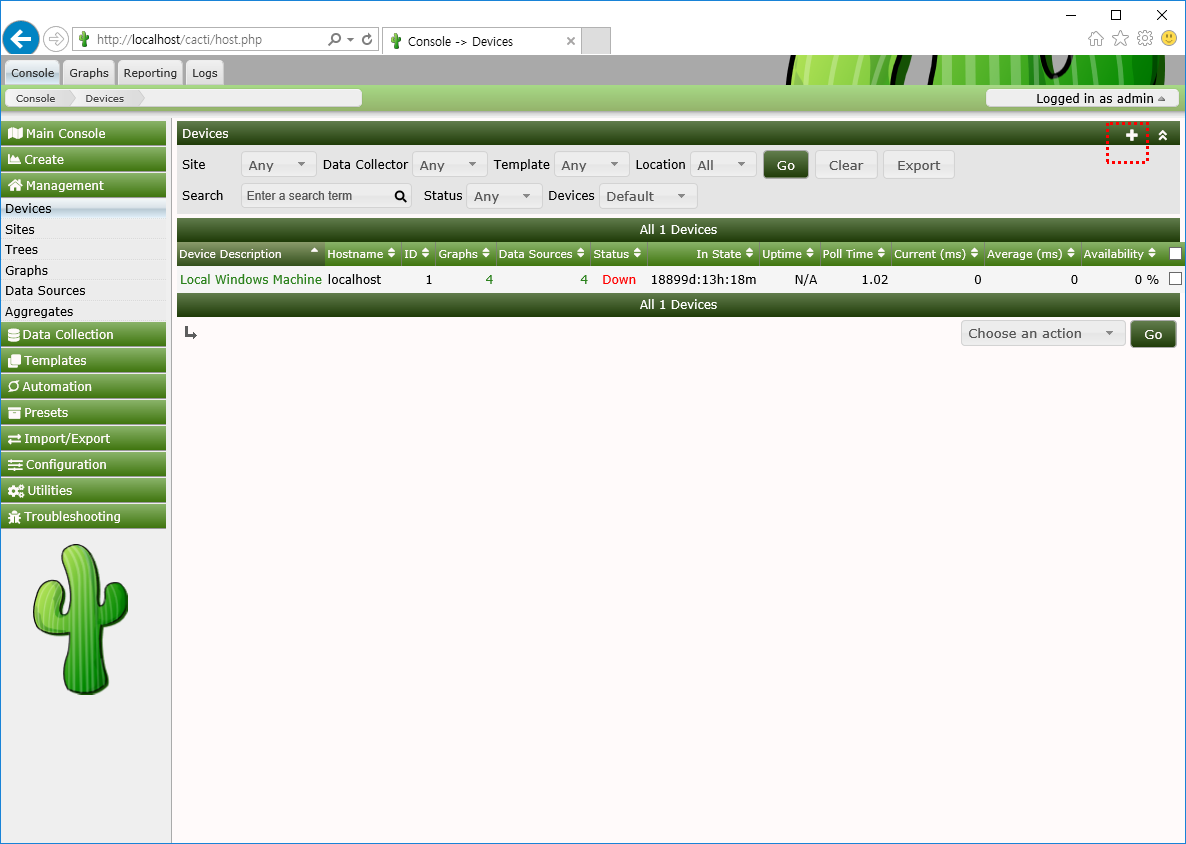Switch to the Logs tab

point(204,73)
